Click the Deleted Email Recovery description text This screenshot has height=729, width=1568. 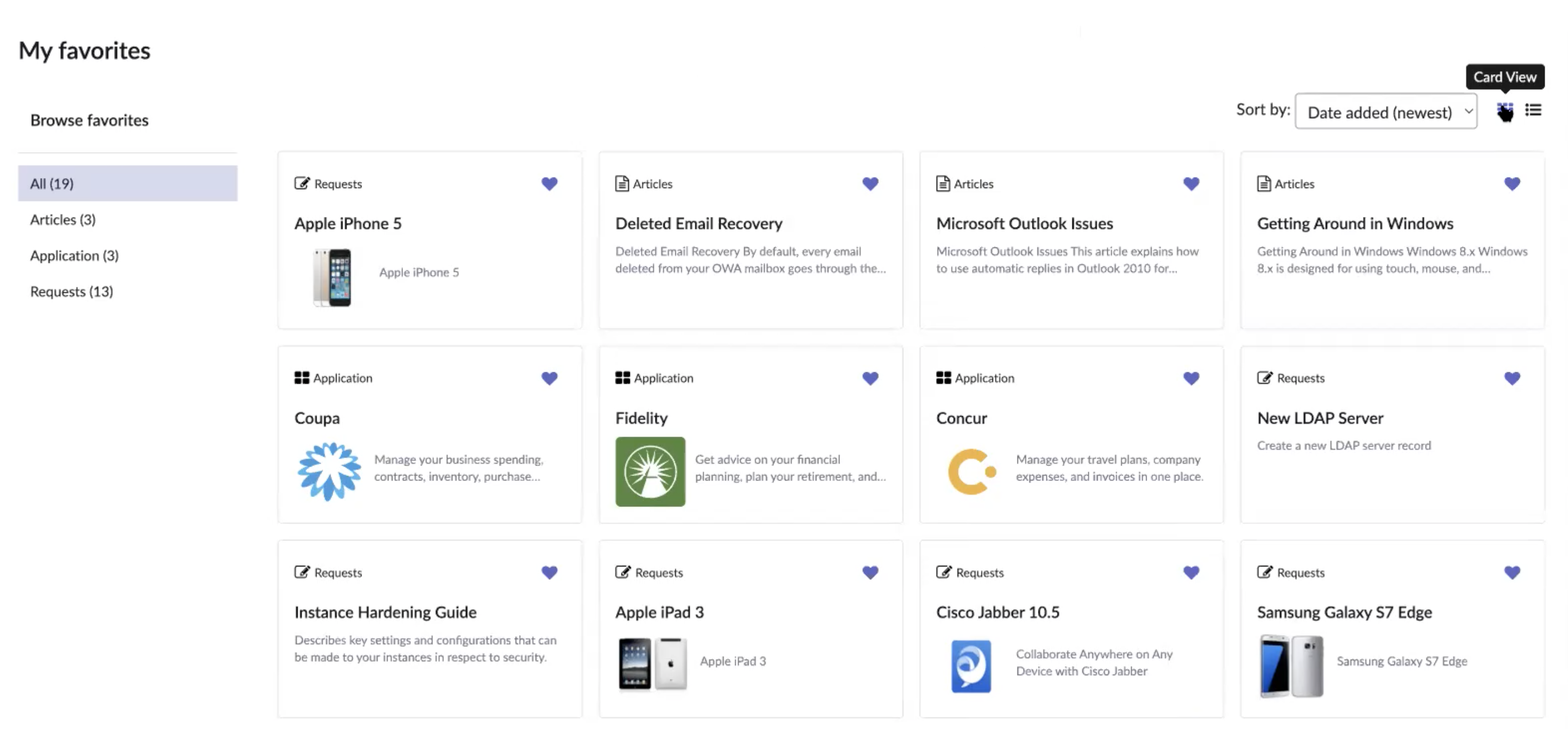(x=751, y=260)
